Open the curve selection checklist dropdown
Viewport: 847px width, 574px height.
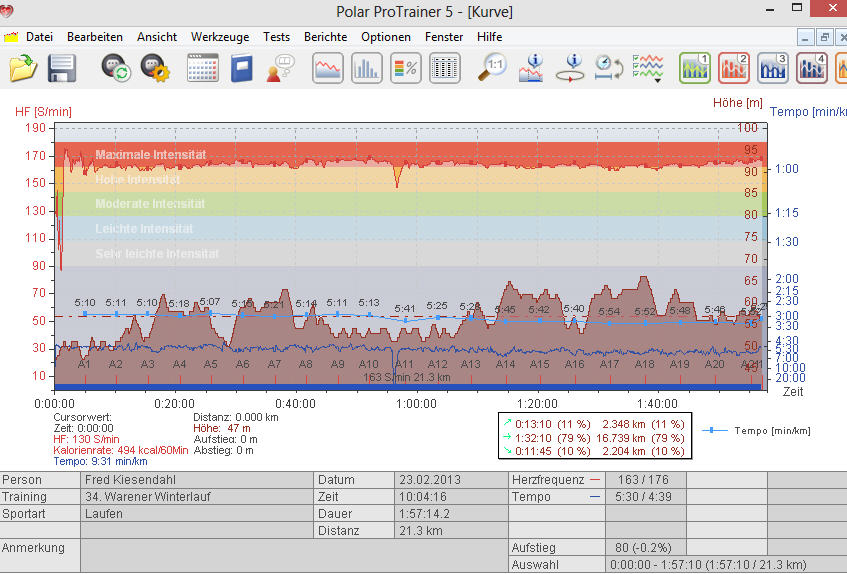648,68
